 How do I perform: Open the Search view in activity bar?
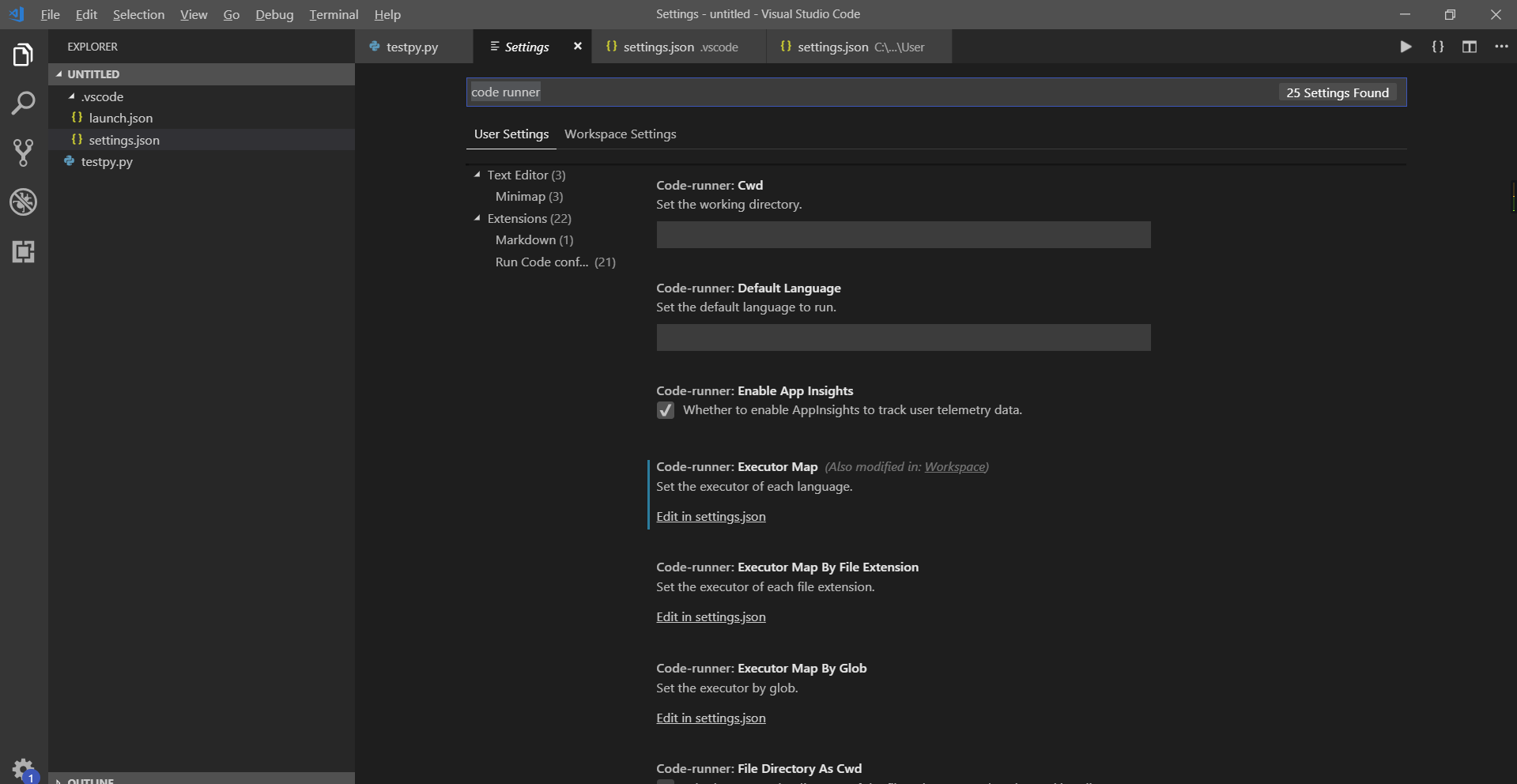click(x=23, y=104)
